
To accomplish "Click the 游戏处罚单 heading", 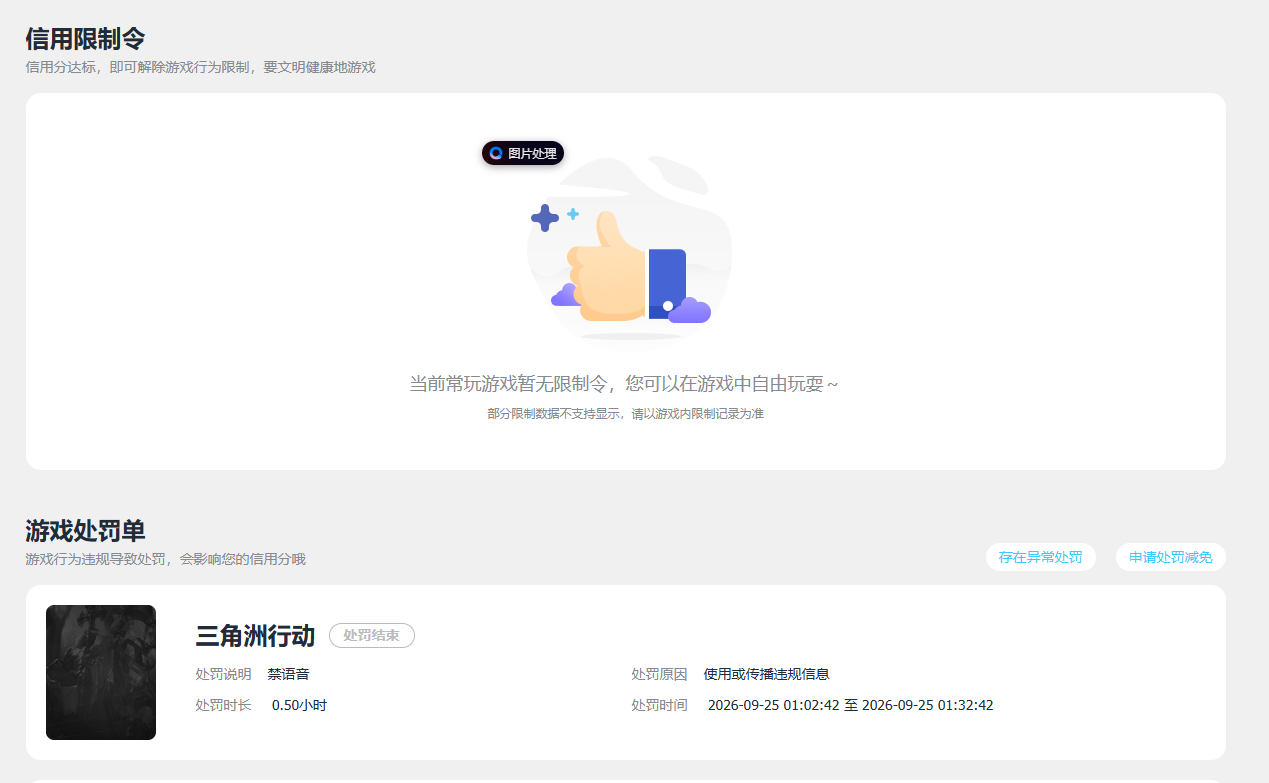I will (x=85, y=531).
